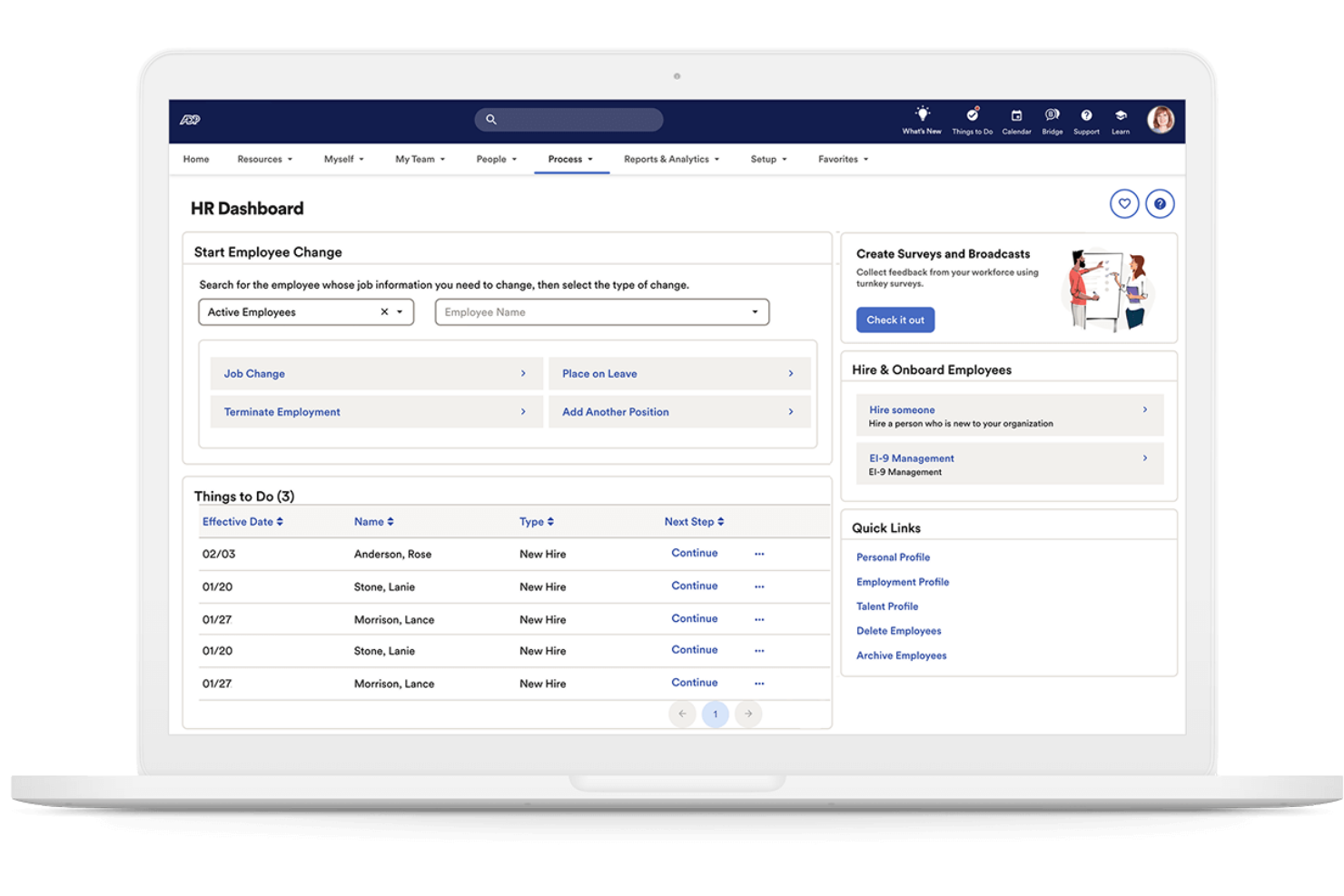Open the Employee Name dropdown
Image resolution: width=1344 pixels, height=896 pixels.
pyautogui.click(x=754, y=311)
